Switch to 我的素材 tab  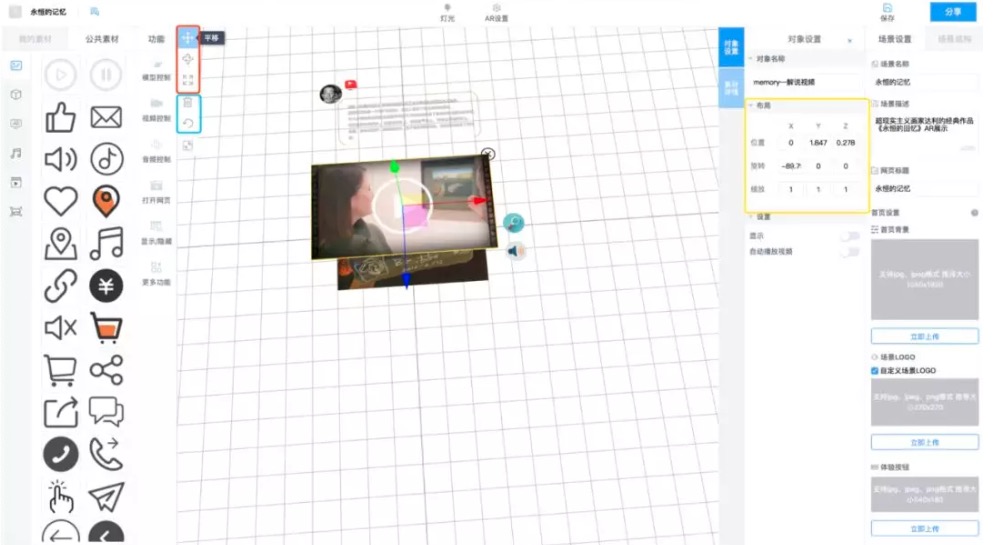pos(35,39)
